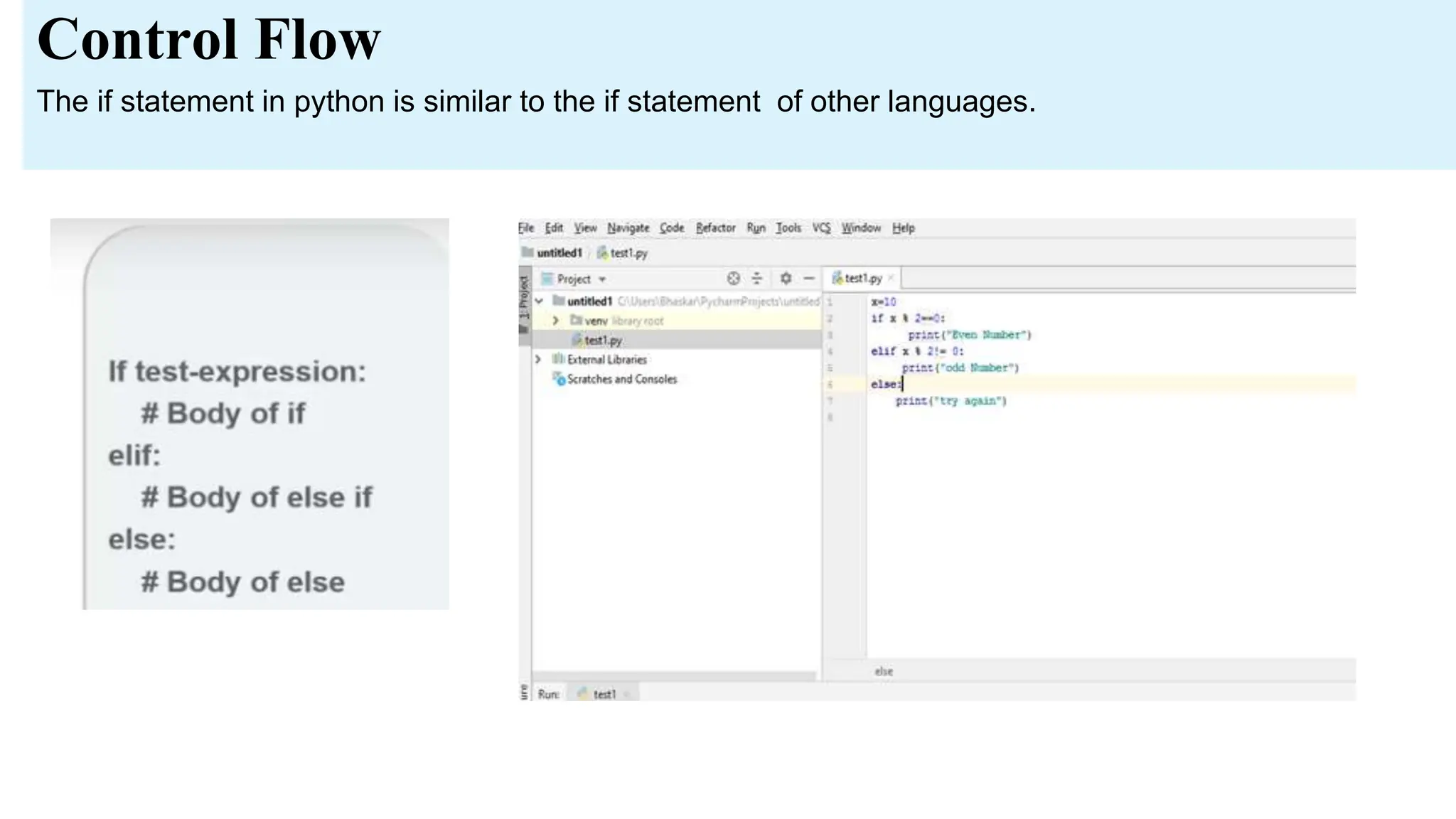This screenshot has height=819, width=1456.
Task: Click the 1: Project side tool tab
Action: point(525,299)
